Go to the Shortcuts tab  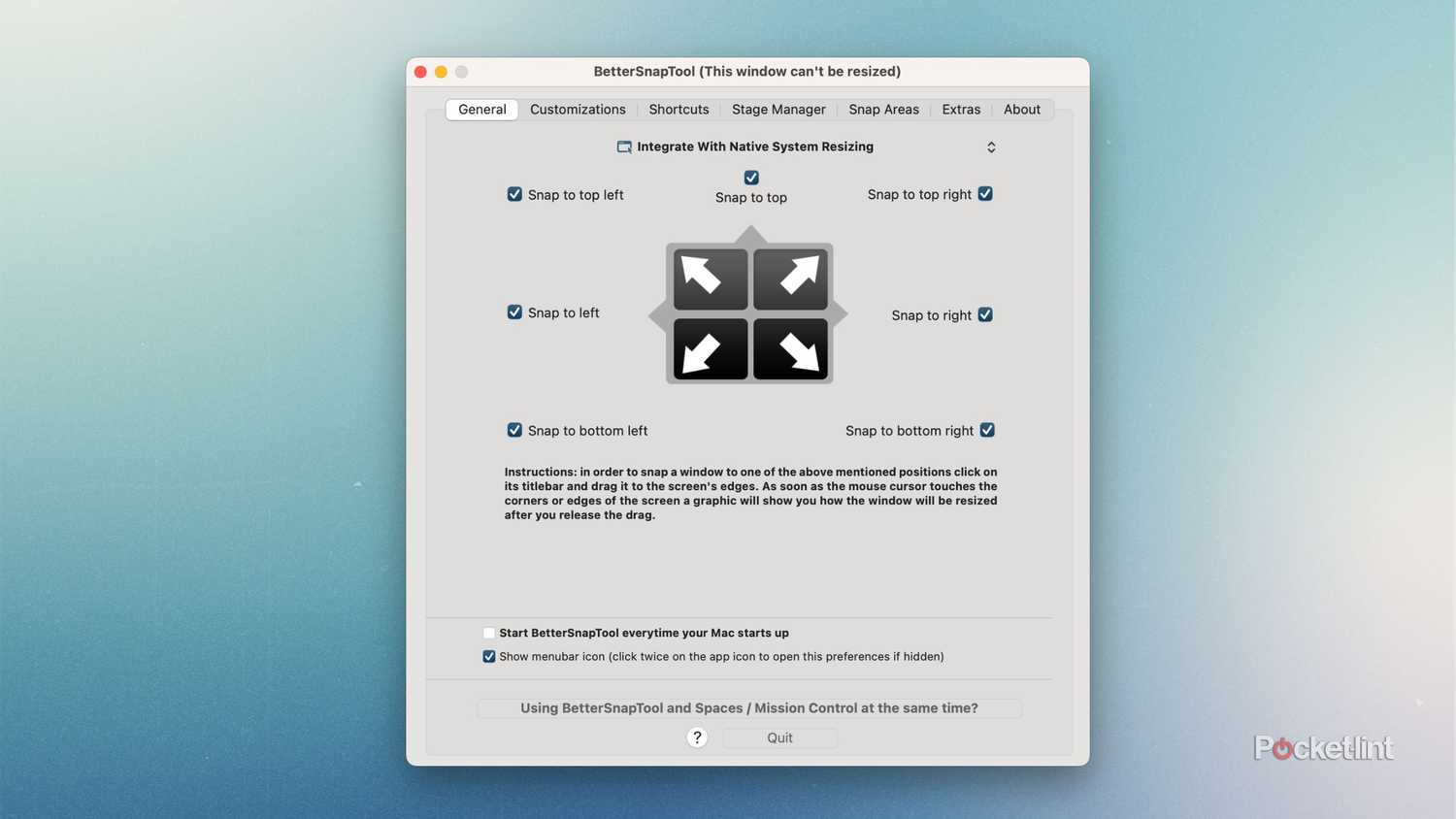pos(678,110)
